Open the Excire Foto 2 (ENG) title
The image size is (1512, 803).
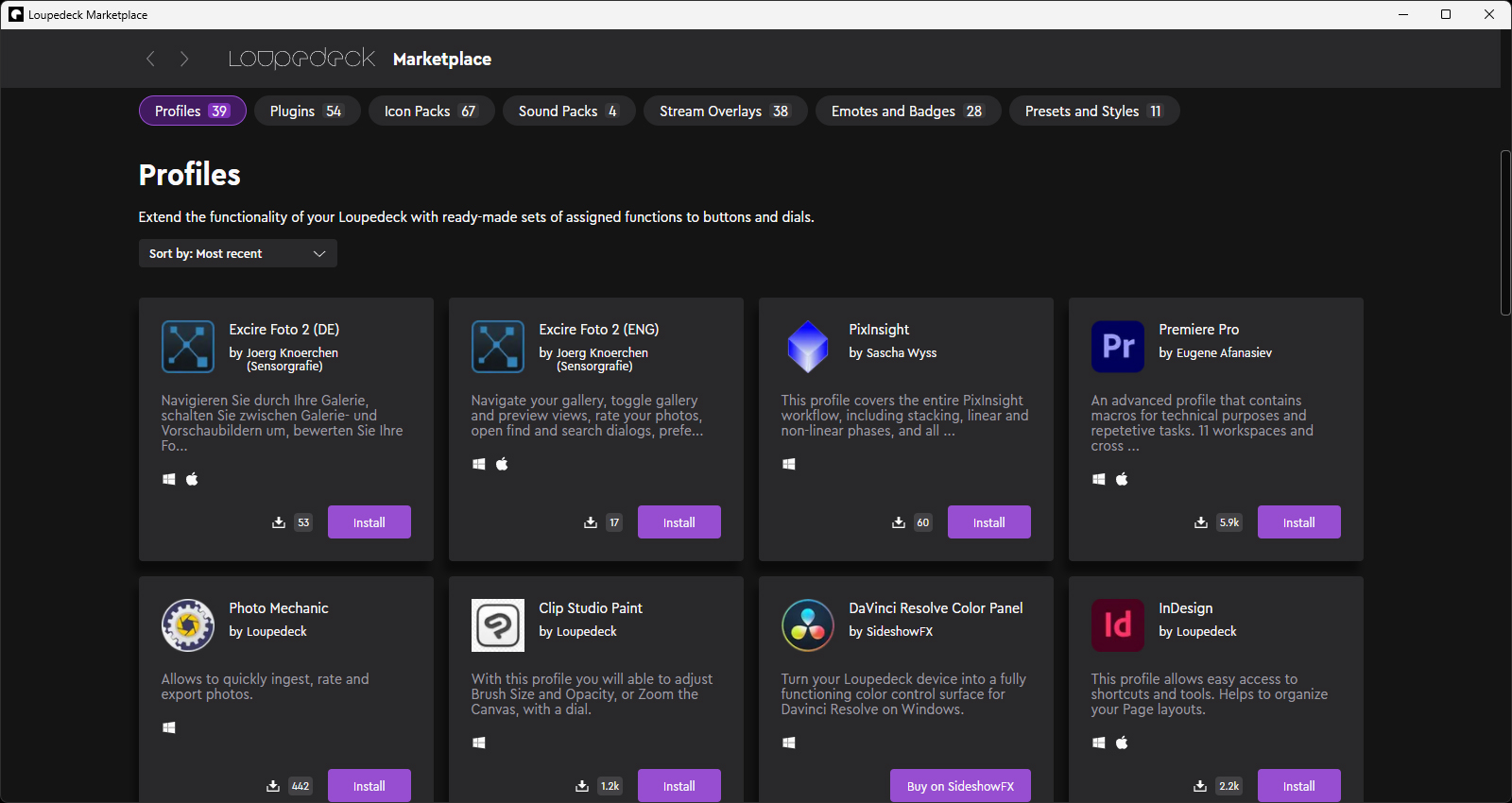click(x=599, y=330)
